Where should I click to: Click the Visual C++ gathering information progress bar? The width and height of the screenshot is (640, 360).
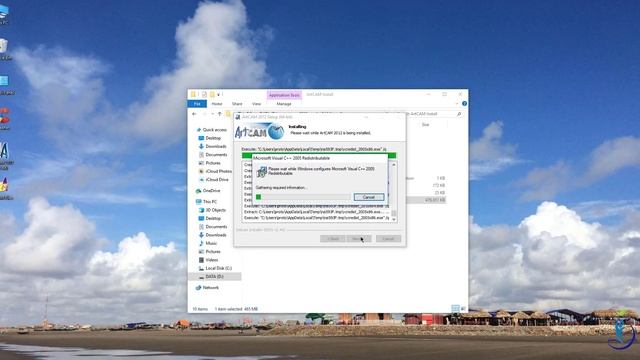click(303, 197)
